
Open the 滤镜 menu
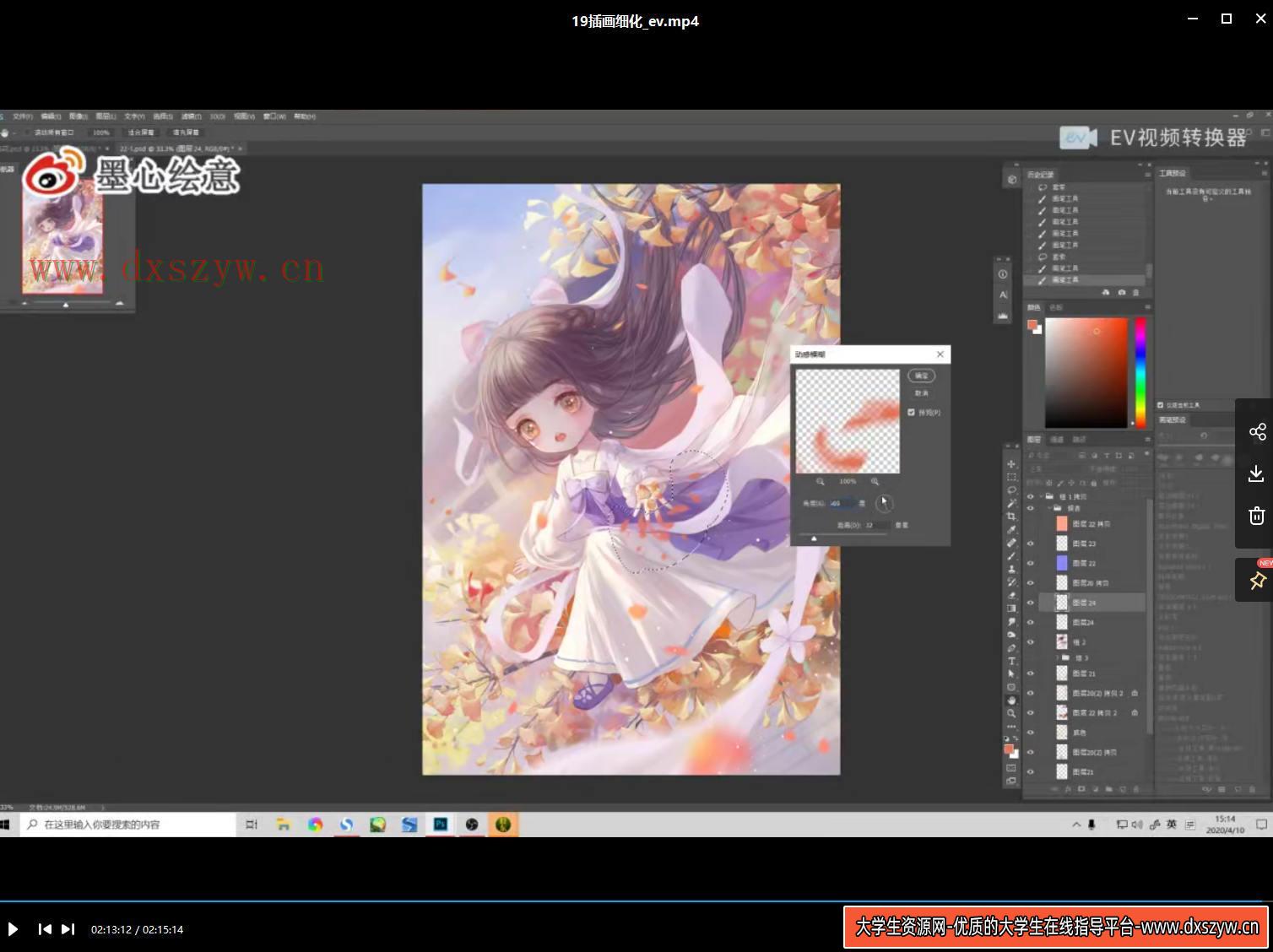pos(192,116)
